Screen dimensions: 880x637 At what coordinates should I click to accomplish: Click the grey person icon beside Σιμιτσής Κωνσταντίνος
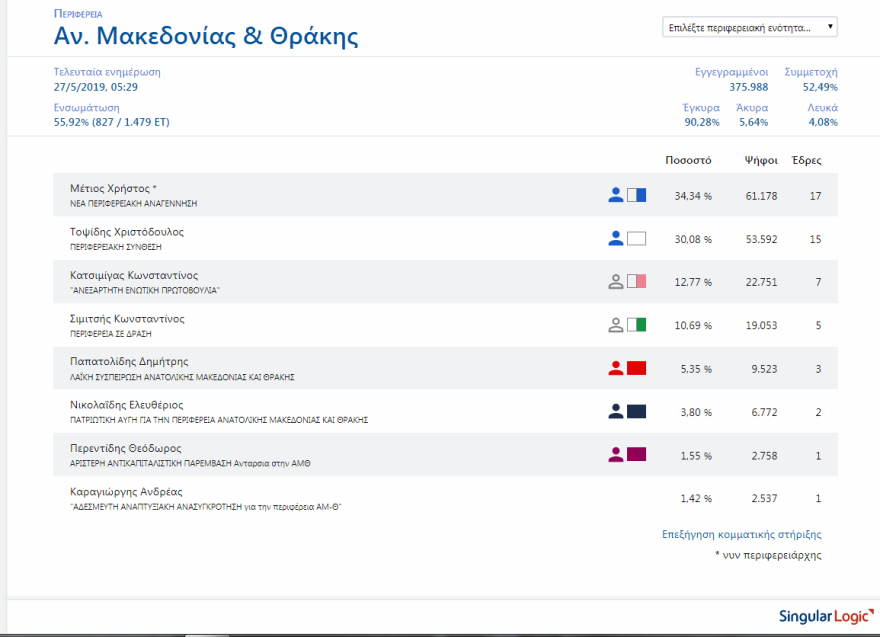616,325
